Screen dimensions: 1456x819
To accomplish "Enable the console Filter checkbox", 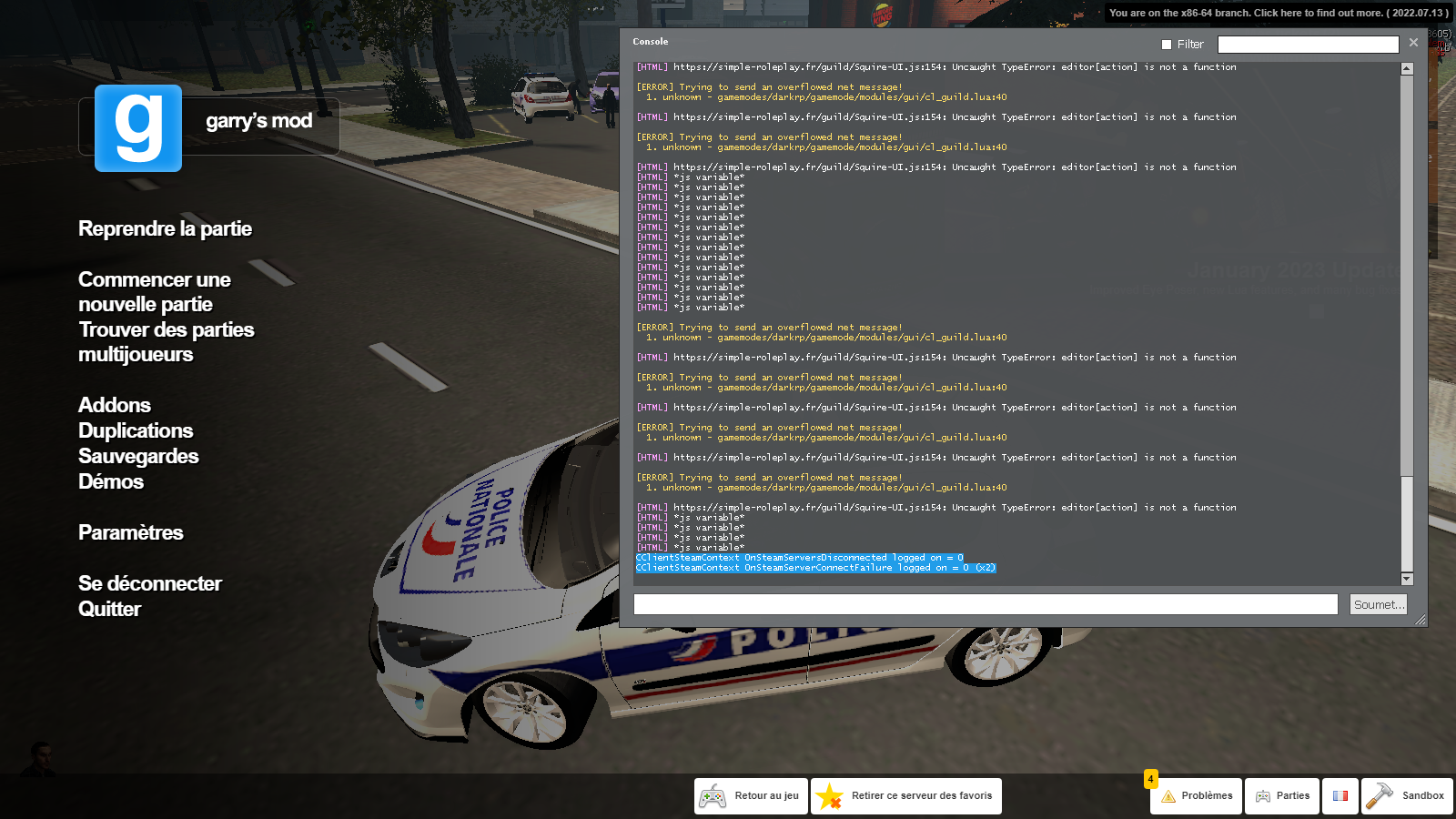I will (x=1167, y=45).
